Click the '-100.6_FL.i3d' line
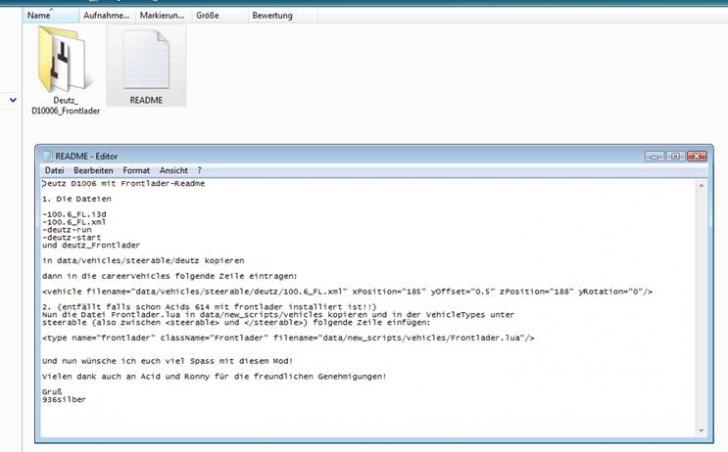Screen dimensions: 728x452 click(74, 214)
